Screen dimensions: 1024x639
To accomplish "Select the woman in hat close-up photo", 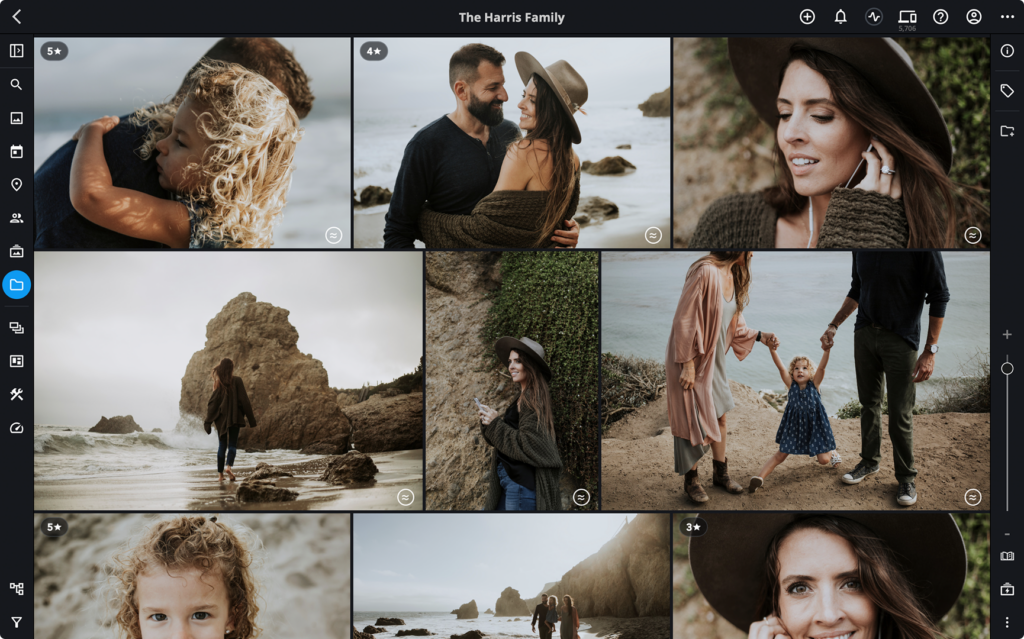I will point(831,576).
